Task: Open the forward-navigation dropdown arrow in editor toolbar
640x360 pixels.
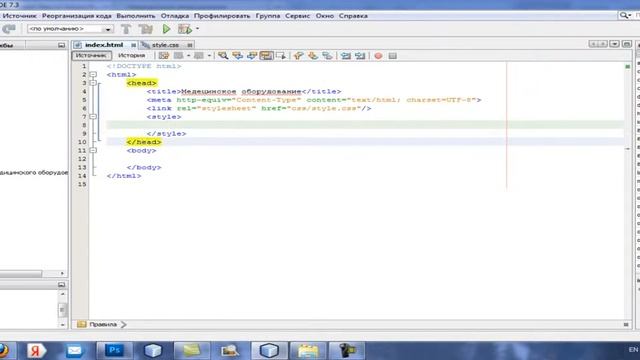Action: point(209,56)
